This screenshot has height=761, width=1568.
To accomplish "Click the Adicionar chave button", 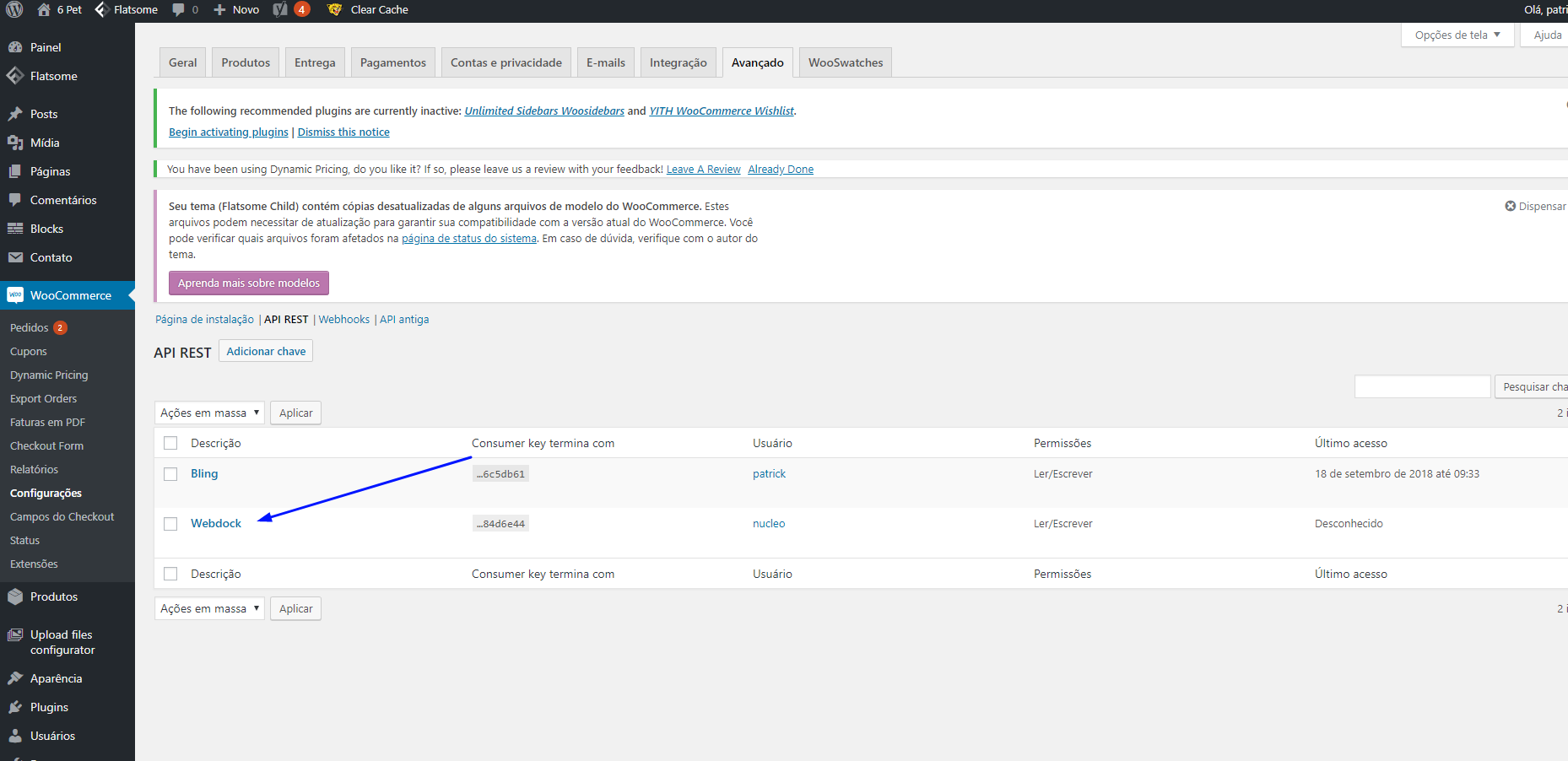I will [266, 351].
